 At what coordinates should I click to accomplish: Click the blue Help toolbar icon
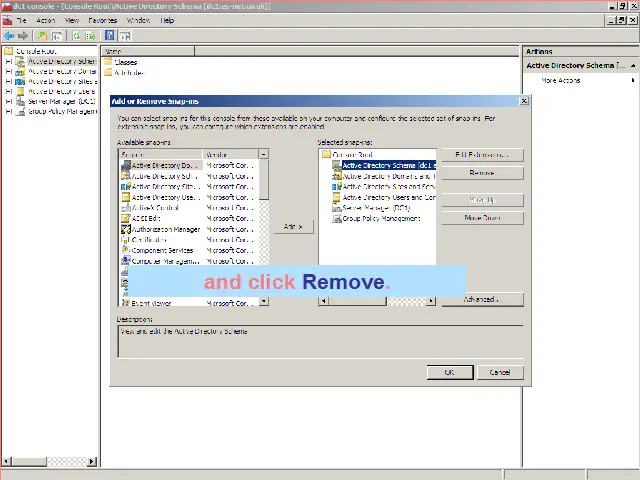point(109,36)
